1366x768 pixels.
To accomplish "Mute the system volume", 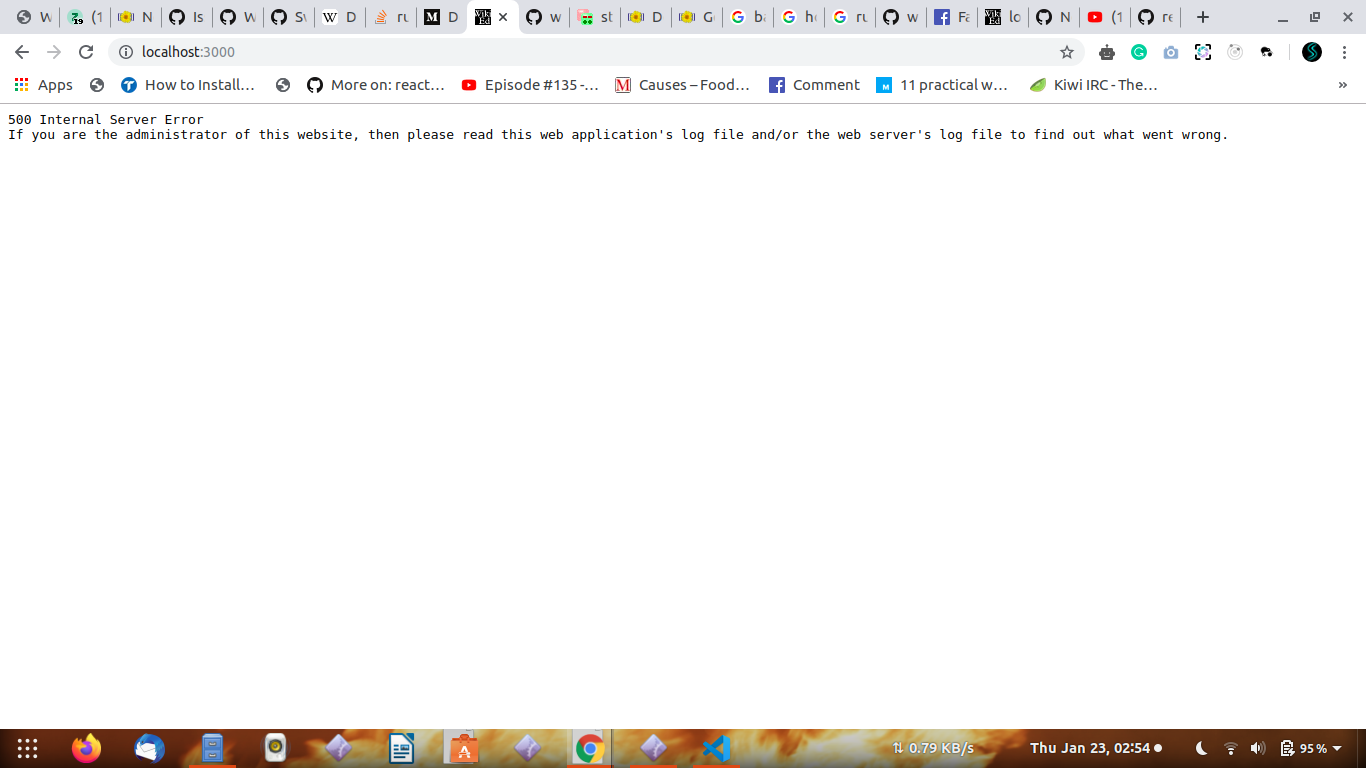I will [1257, 747].
